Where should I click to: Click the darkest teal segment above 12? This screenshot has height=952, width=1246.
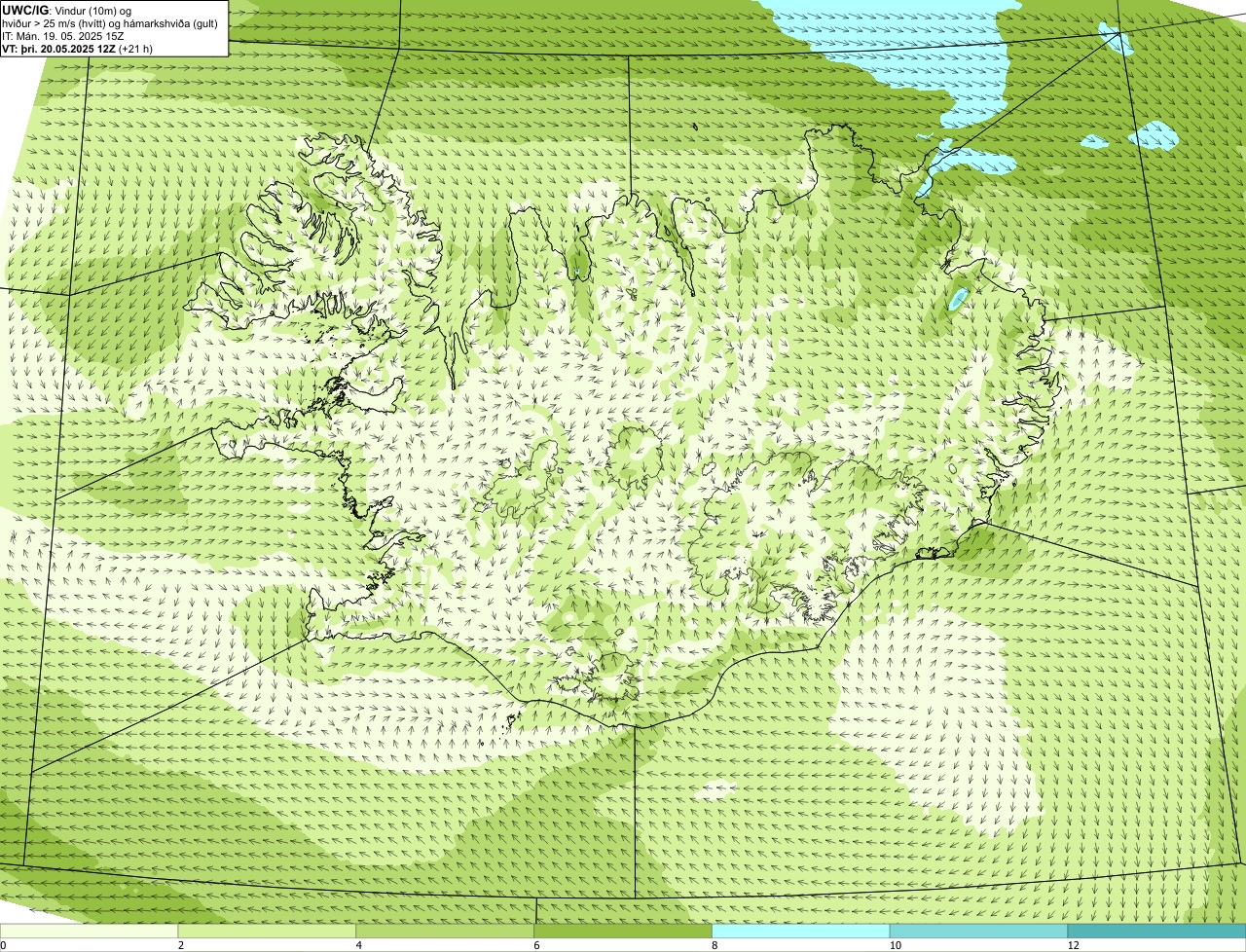pyautogui.click(x=1157, y=931)
